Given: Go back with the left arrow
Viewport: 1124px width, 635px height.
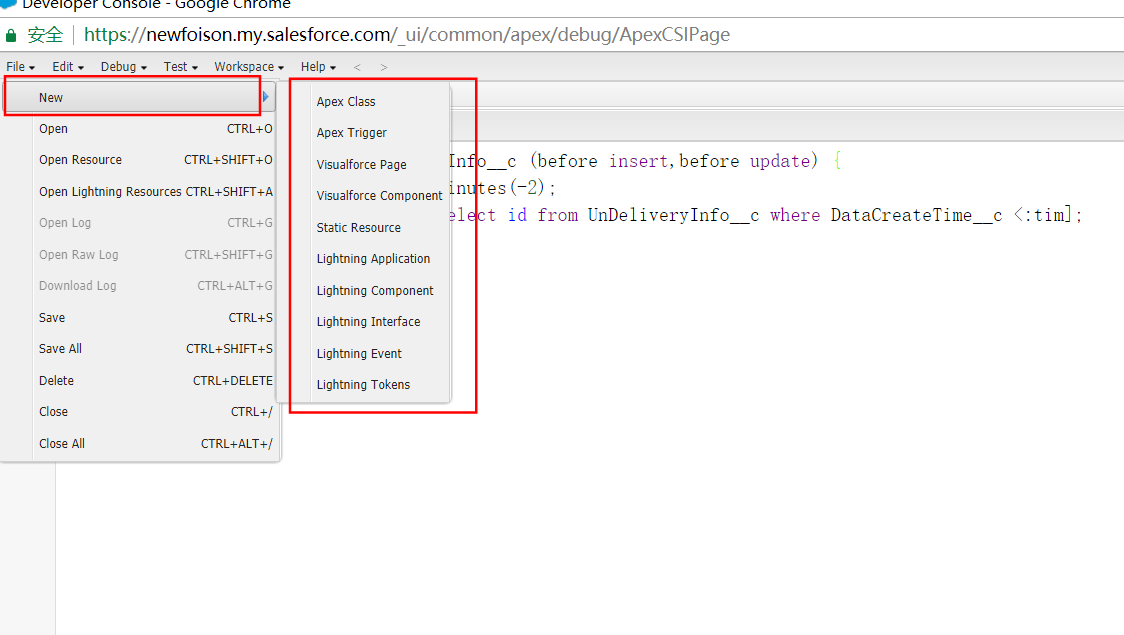Looking at the screenshot, I should (x=357, y=67).
